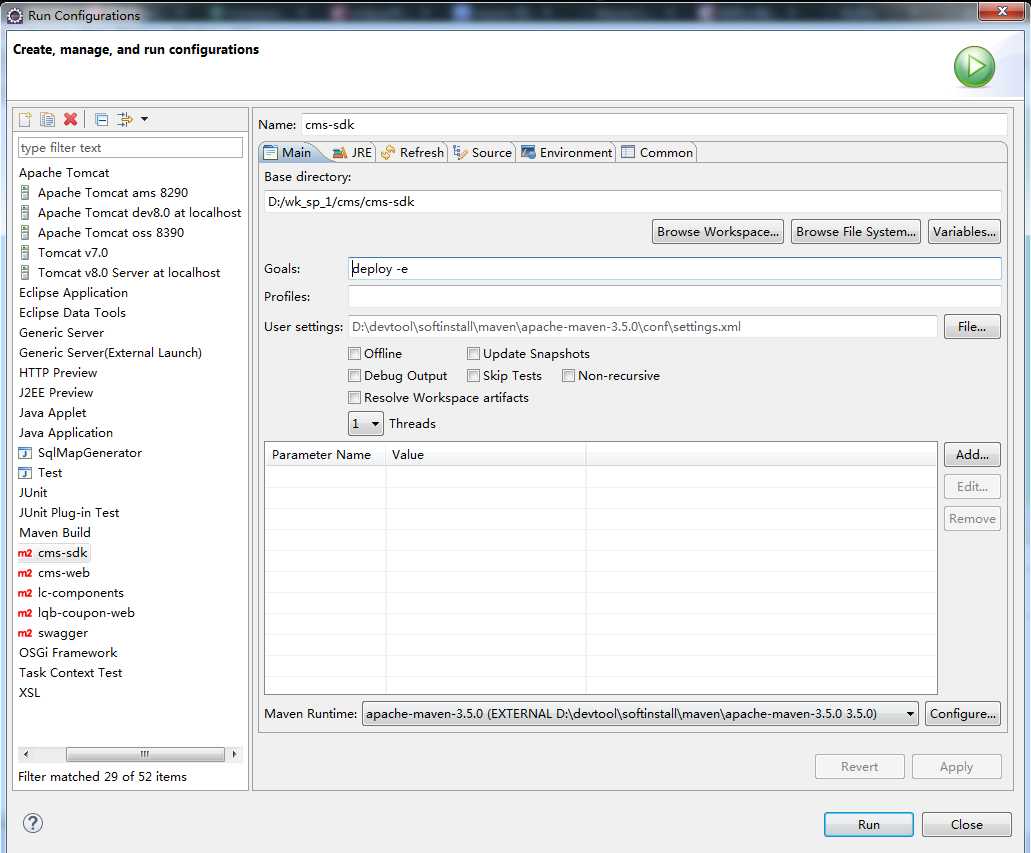Open the Maven Runtime dropdown
Screen dimensions: 1031x853
tap(640, 714)
